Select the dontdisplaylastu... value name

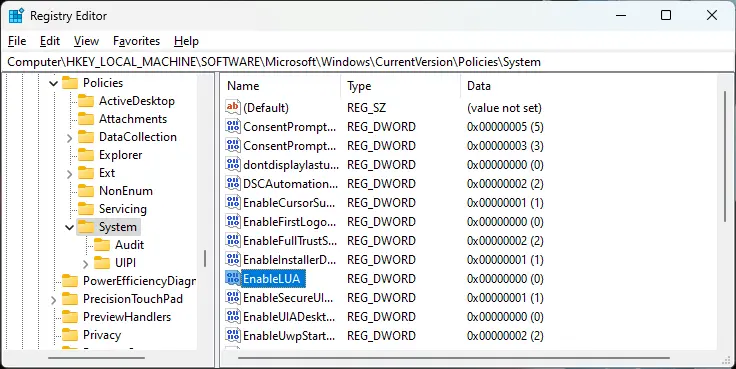[x=291, y=164]
